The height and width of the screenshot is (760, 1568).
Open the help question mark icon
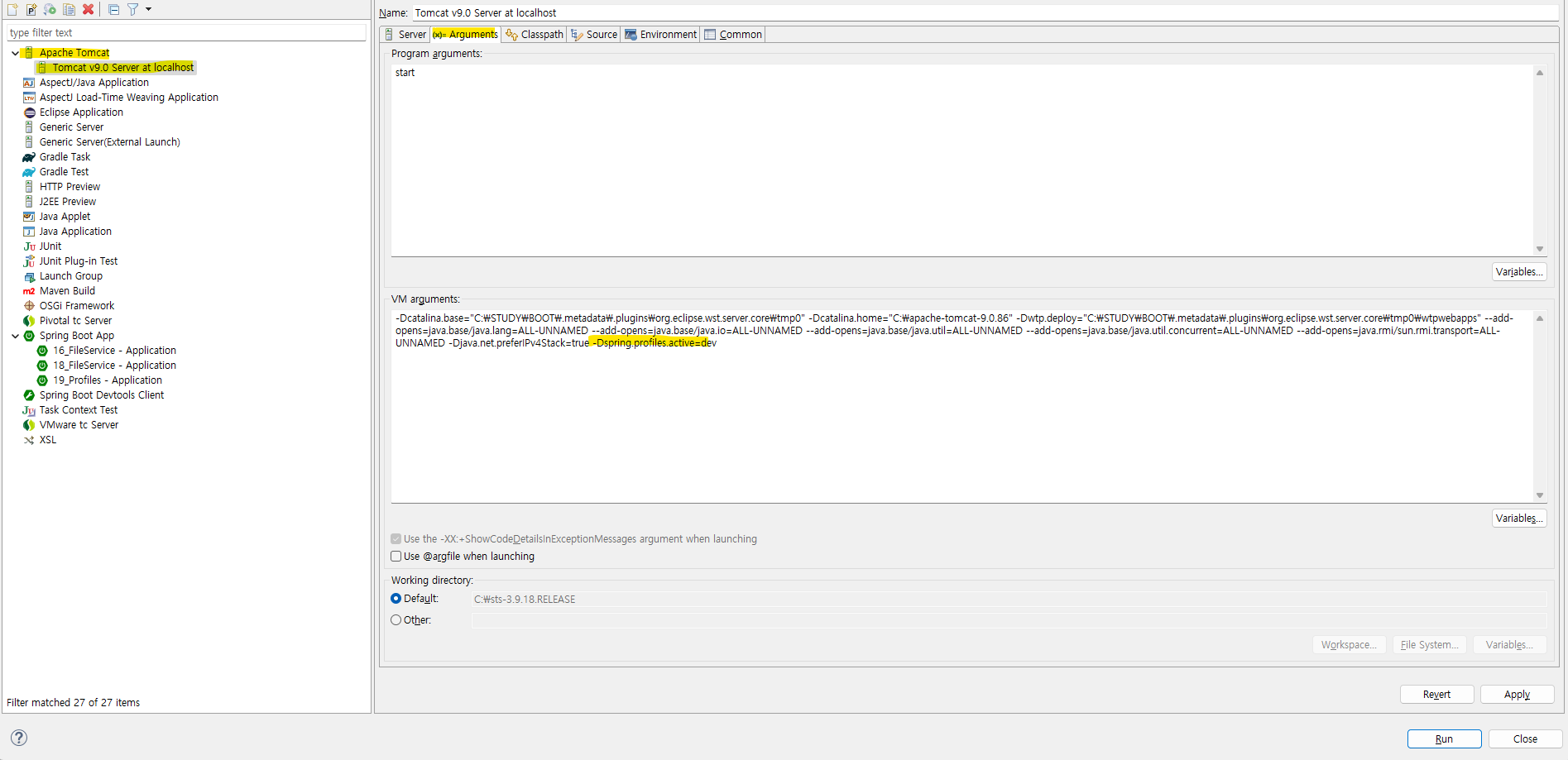(19, 738)
